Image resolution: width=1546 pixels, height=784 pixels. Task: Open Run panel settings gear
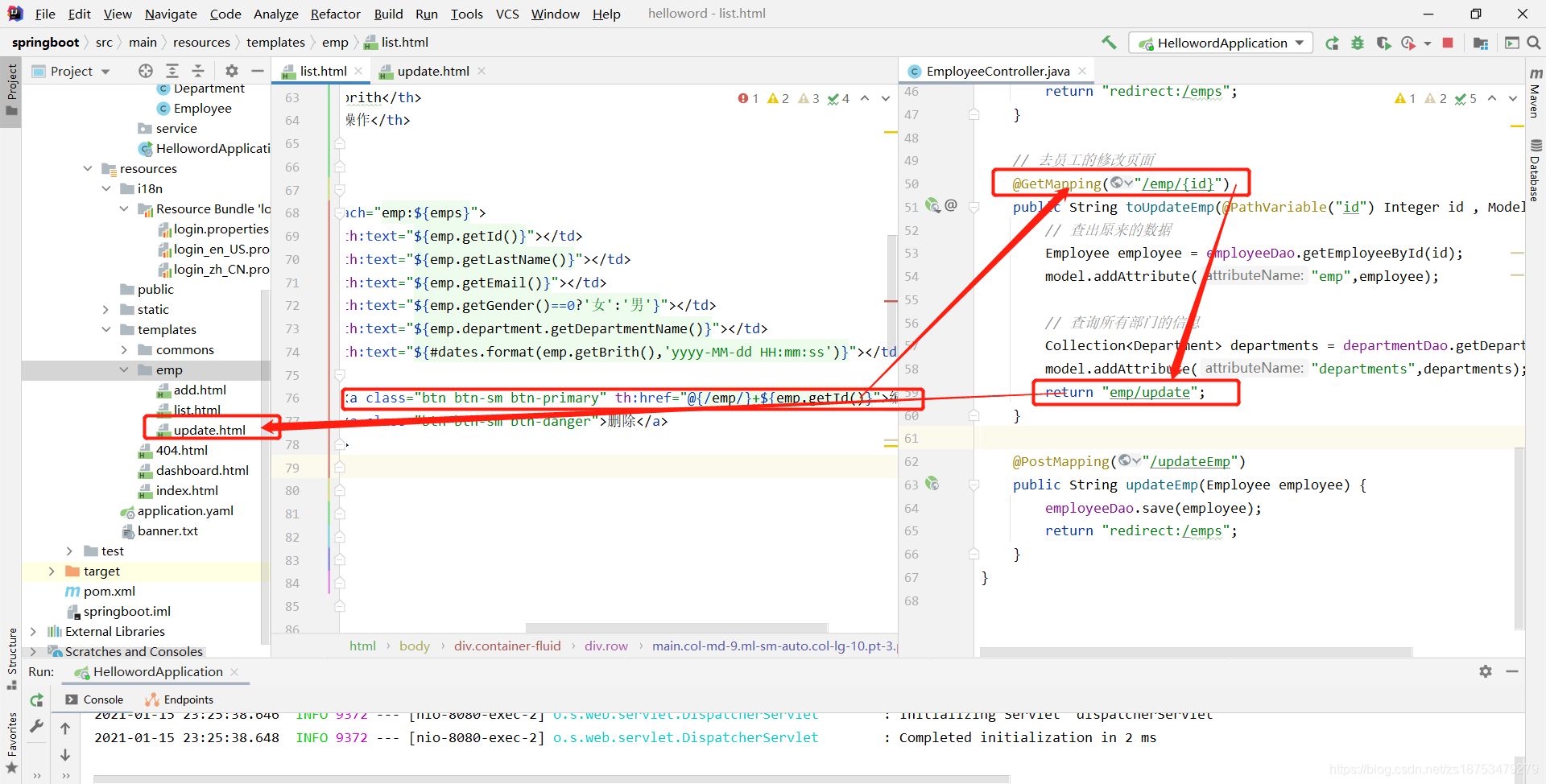[x=1486, y=671]
